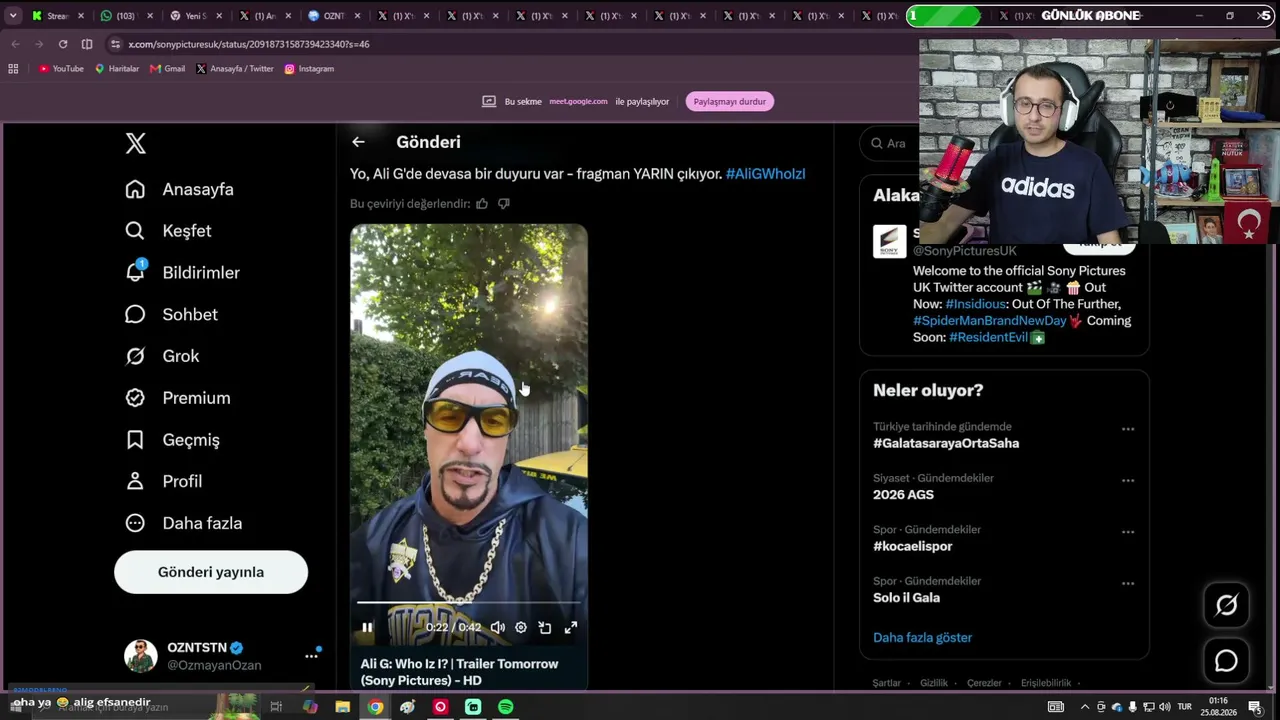Open YouTube bookmark

click(x=61, y=69)
